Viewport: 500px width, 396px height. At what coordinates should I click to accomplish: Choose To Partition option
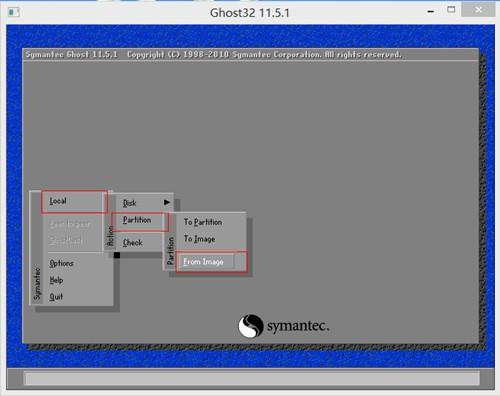tap(203, 222)
